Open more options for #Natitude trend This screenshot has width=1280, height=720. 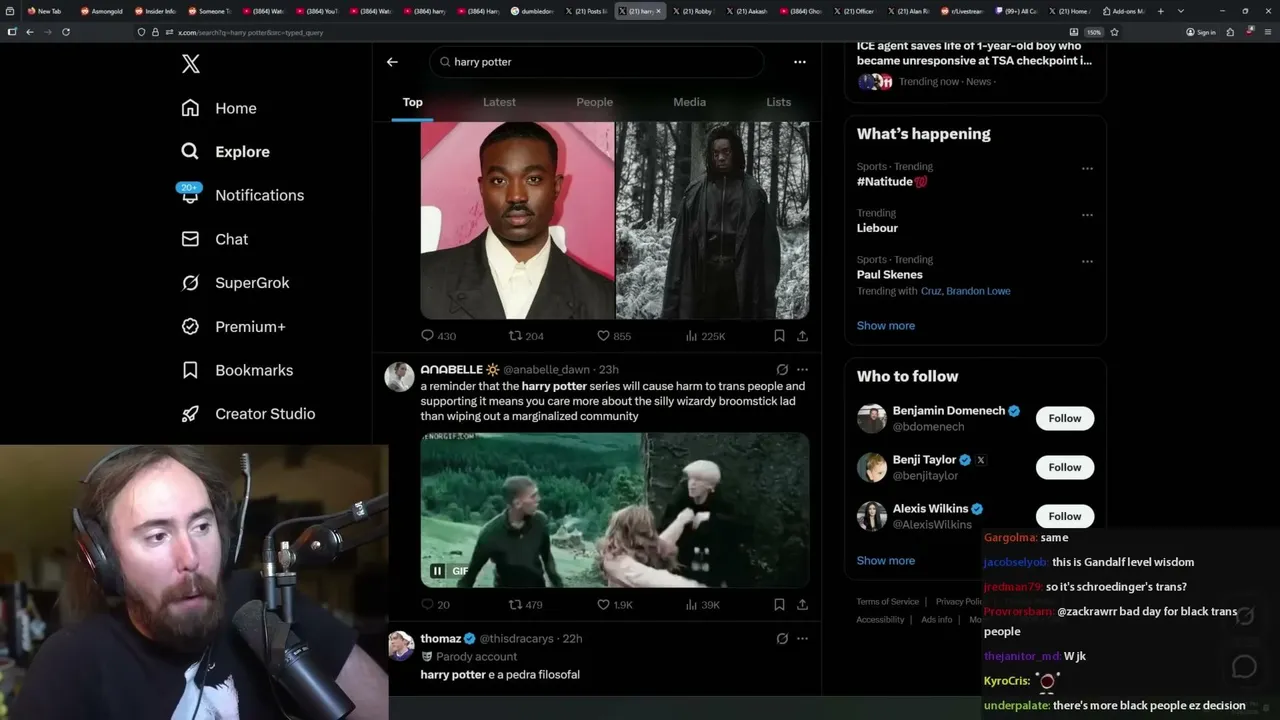[x=1087, y=168]
